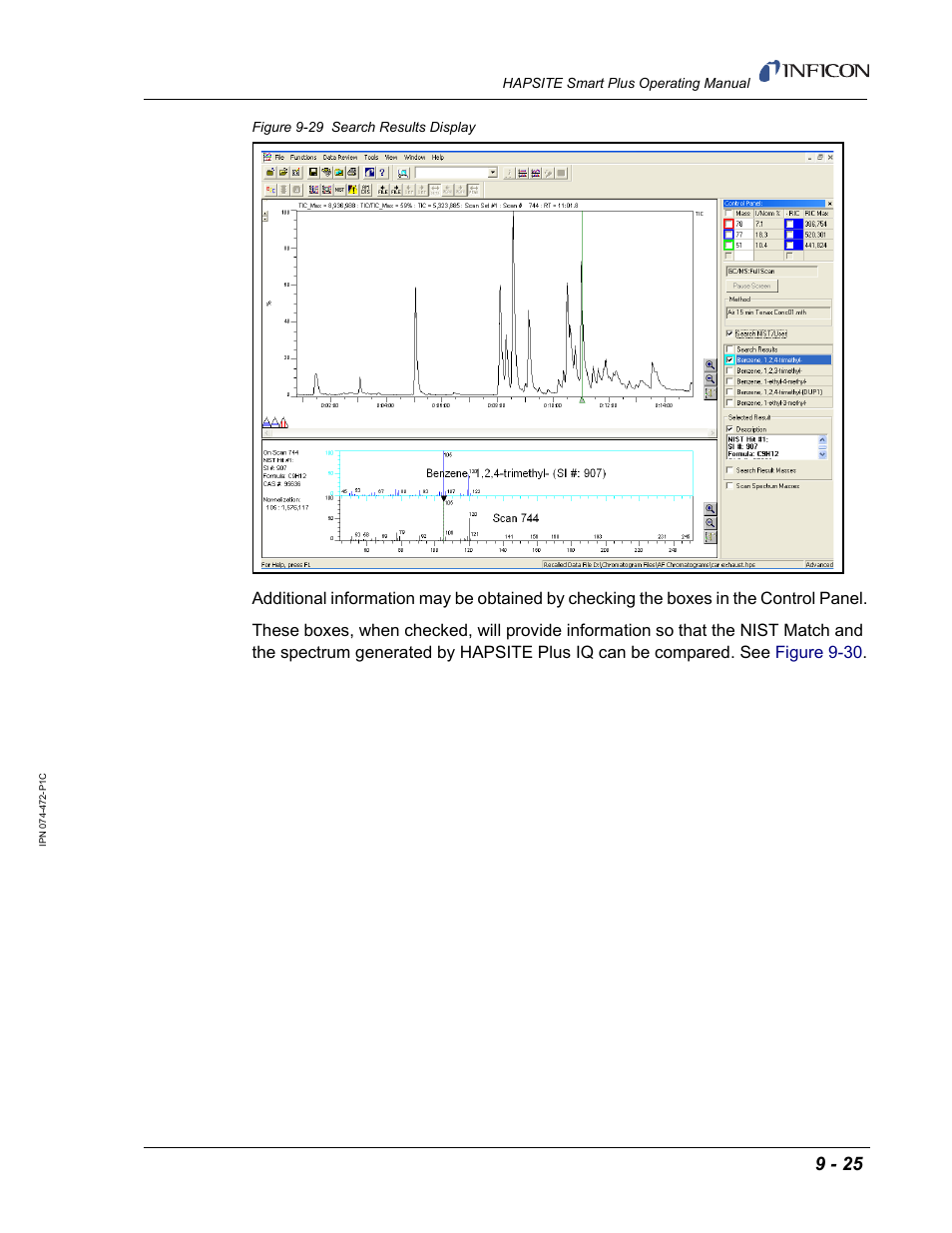
Task: Click the RIC Max column header
Action: point(817,214)
